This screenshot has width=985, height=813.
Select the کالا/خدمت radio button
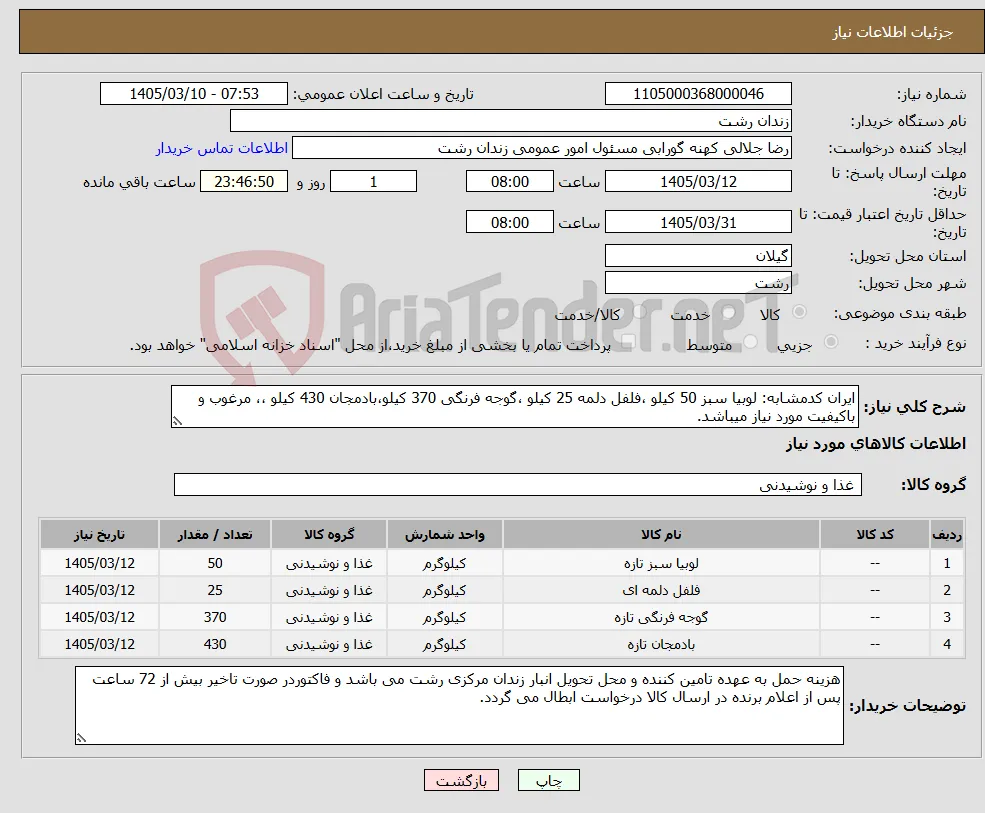click(x=639, y=312)
